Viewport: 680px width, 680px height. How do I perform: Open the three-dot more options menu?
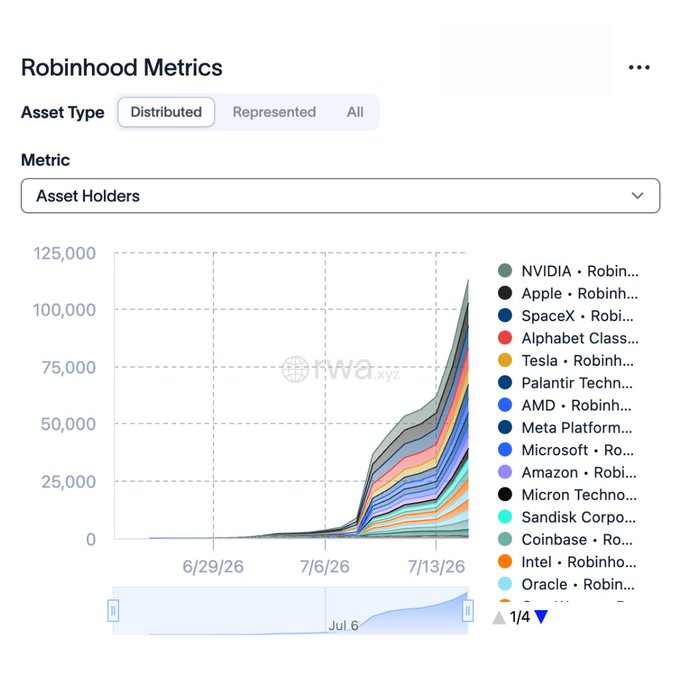pos(639,67)
